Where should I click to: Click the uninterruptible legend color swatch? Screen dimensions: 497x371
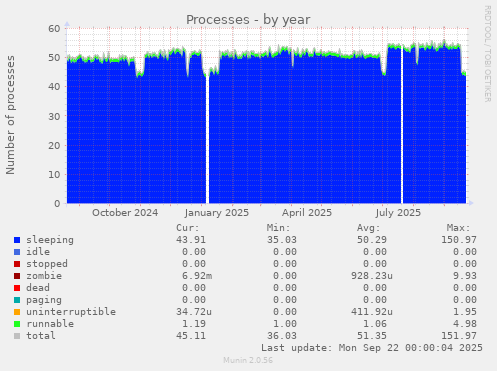(17, 312)
